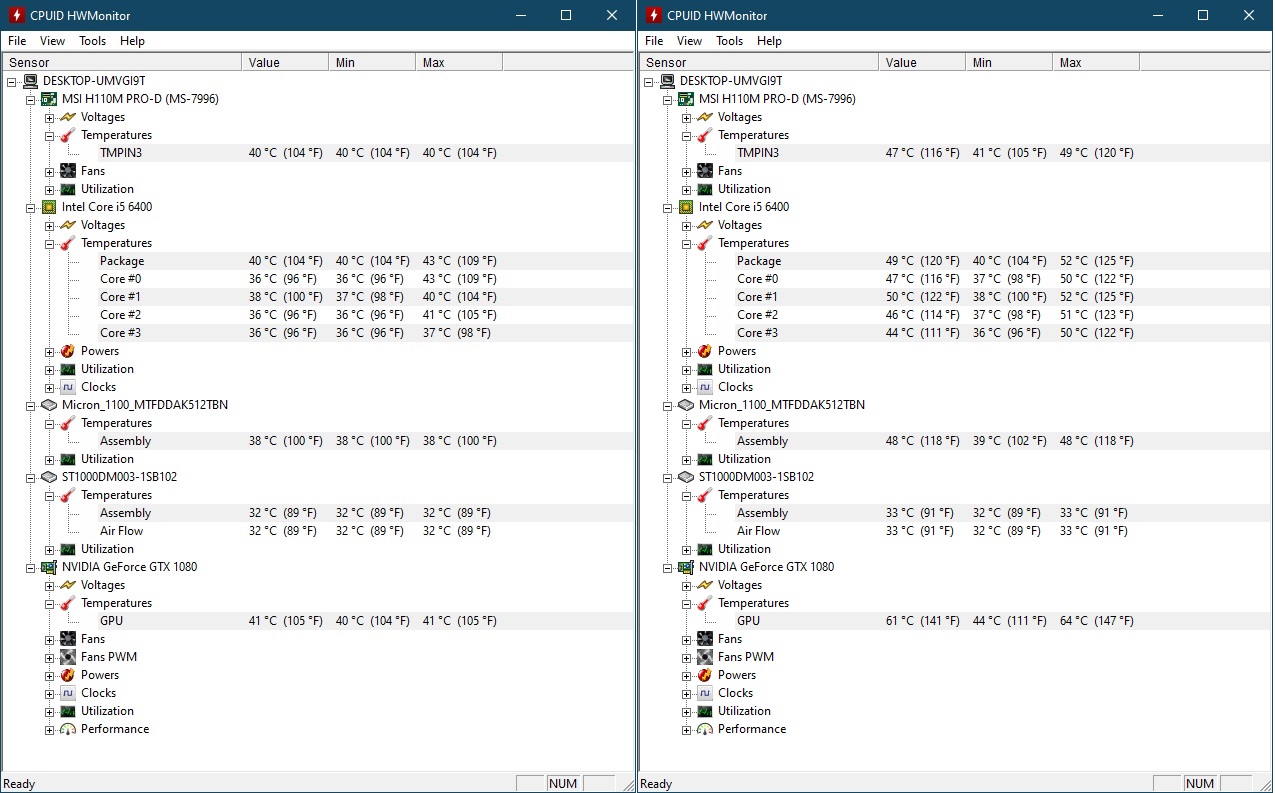Click the Performance gauge icon in right window

(x=704, y=729)
